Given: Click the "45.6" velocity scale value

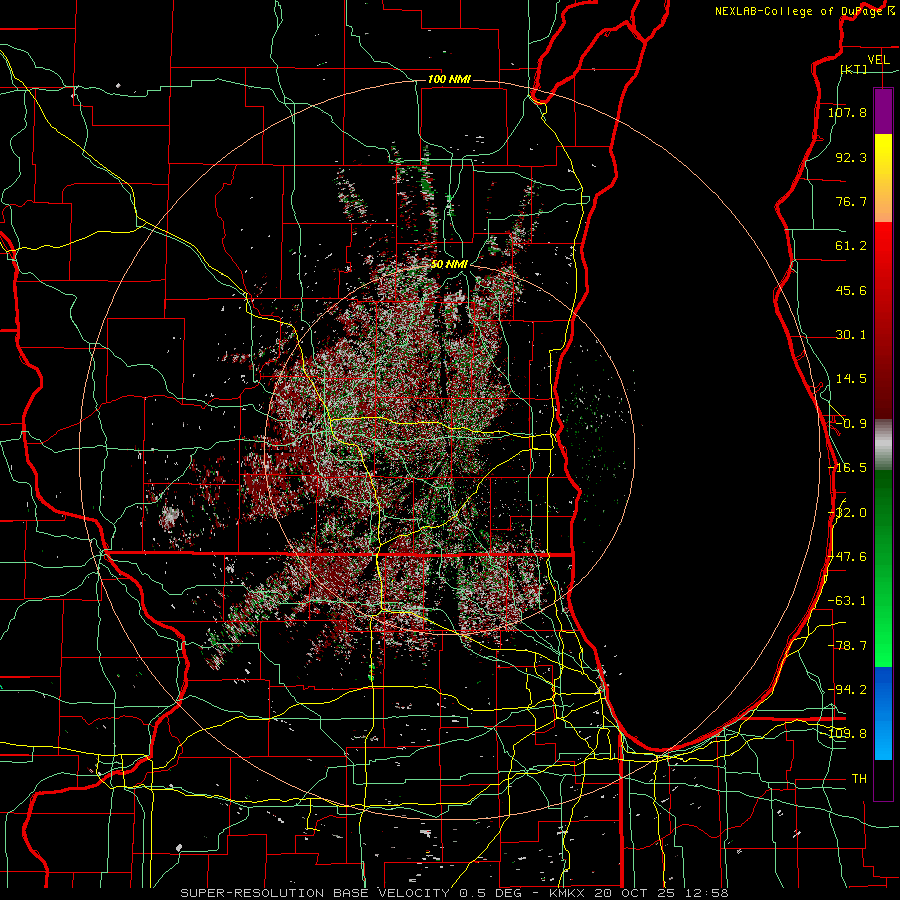Looking at the screenshot, I should coord(851,290).
